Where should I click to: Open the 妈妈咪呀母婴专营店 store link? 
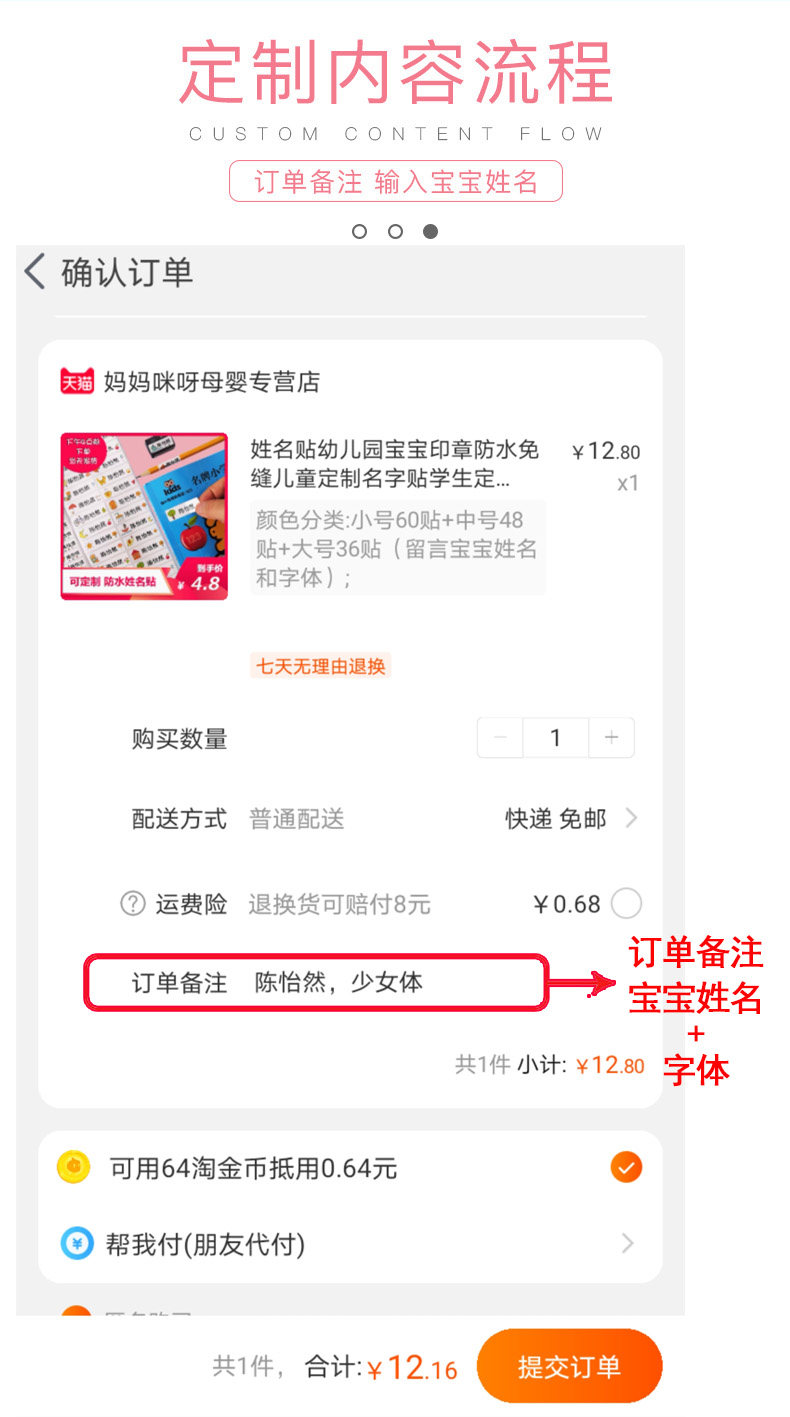[x=212, y=381]
